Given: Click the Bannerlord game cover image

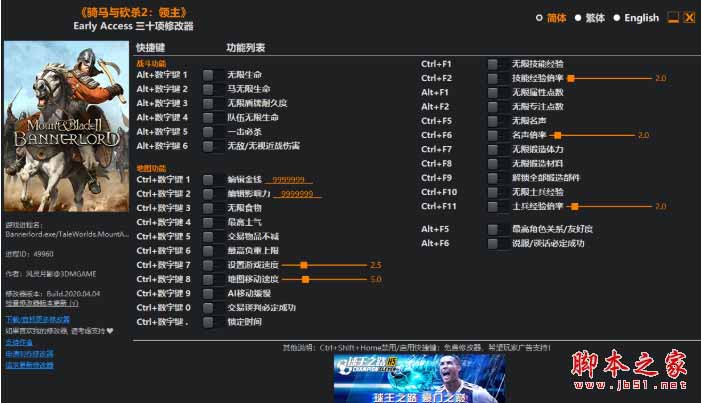Looking at the screenshot, I should tap(66, 127).
